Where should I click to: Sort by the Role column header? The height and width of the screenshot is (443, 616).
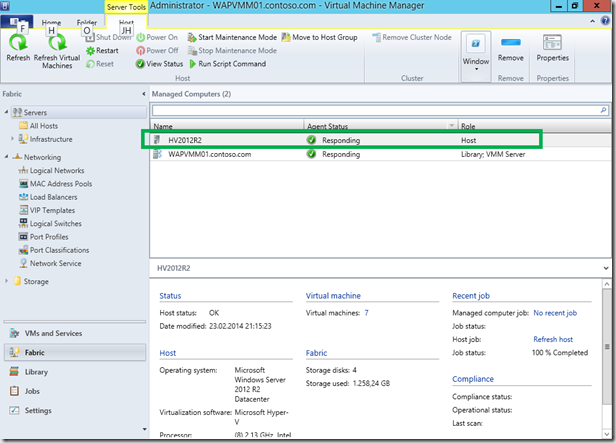[534, 126]
